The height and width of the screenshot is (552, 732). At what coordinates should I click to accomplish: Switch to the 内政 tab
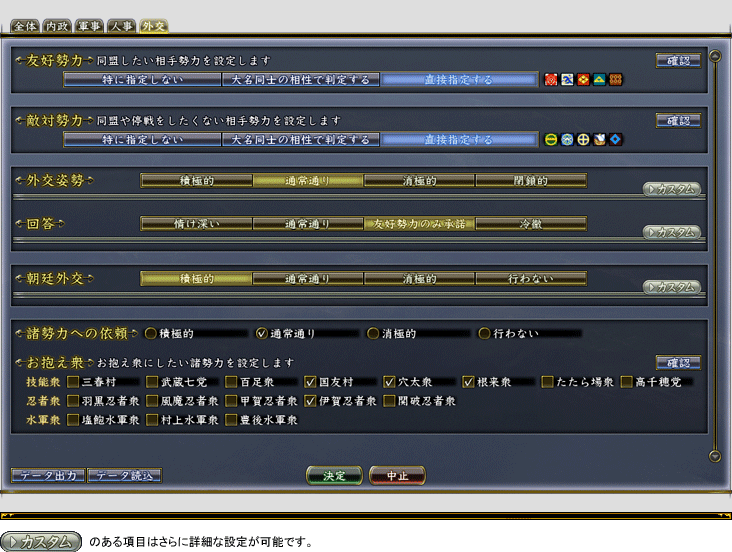[58, 25]
